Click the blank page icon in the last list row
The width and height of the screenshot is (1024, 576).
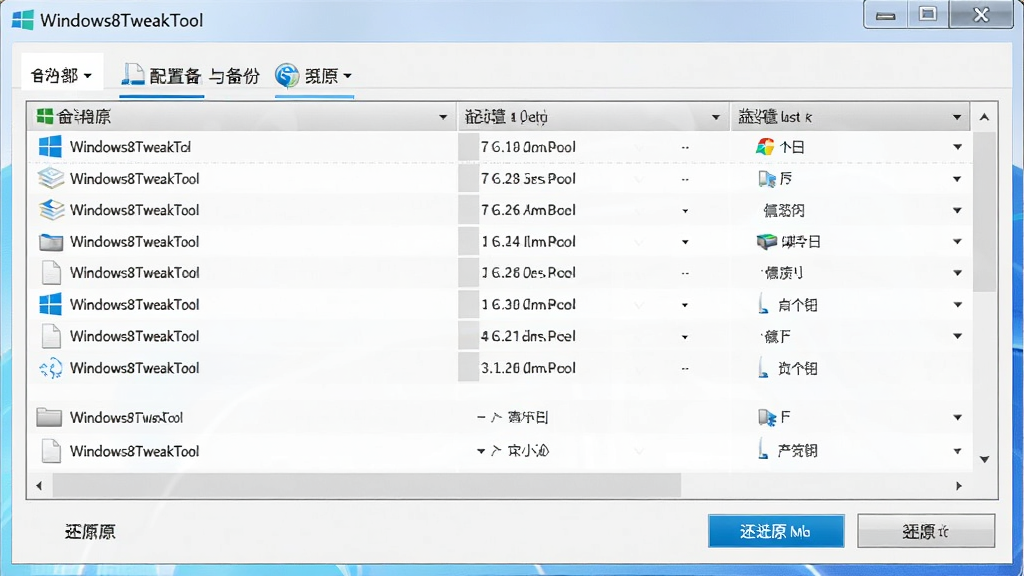[x=51, y=451]
